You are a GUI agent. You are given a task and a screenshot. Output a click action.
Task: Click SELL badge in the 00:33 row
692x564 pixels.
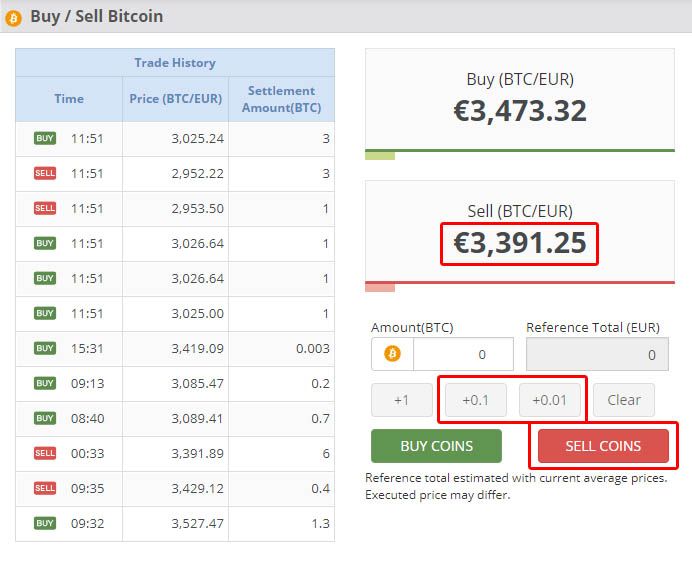(x=45, y=453)
